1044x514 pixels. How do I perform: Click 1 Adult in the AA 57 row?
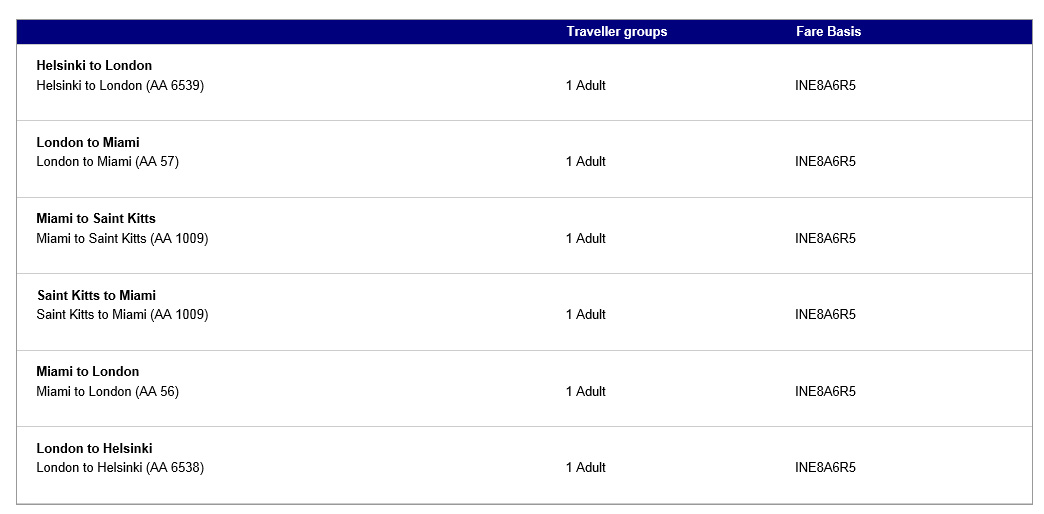[586, 162]
